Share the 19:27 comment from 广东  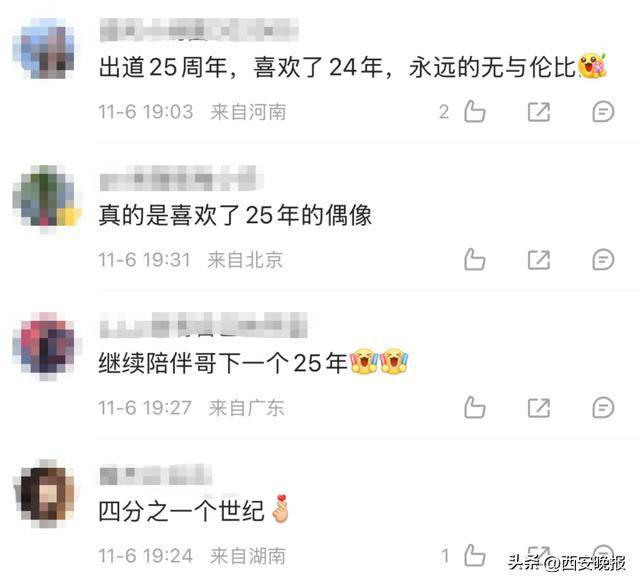(x=539, y=407)
